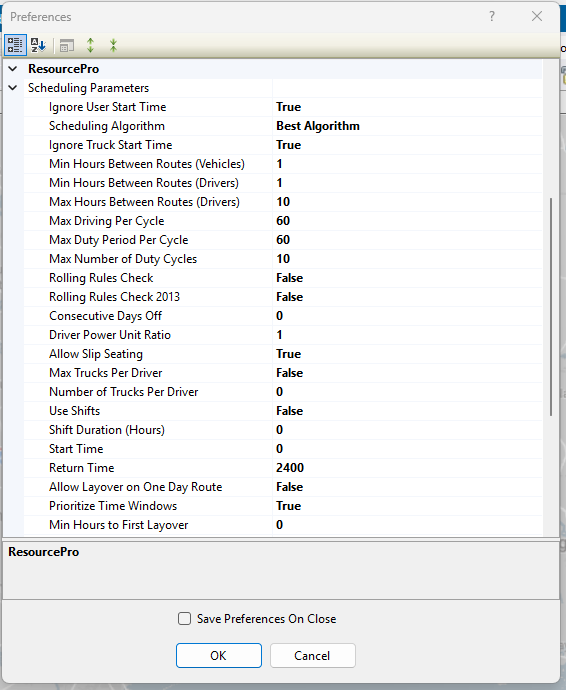This screenshot has width=566, height=690.
Task: Select the Ignore User Start Time row
Action: point(283,107)
